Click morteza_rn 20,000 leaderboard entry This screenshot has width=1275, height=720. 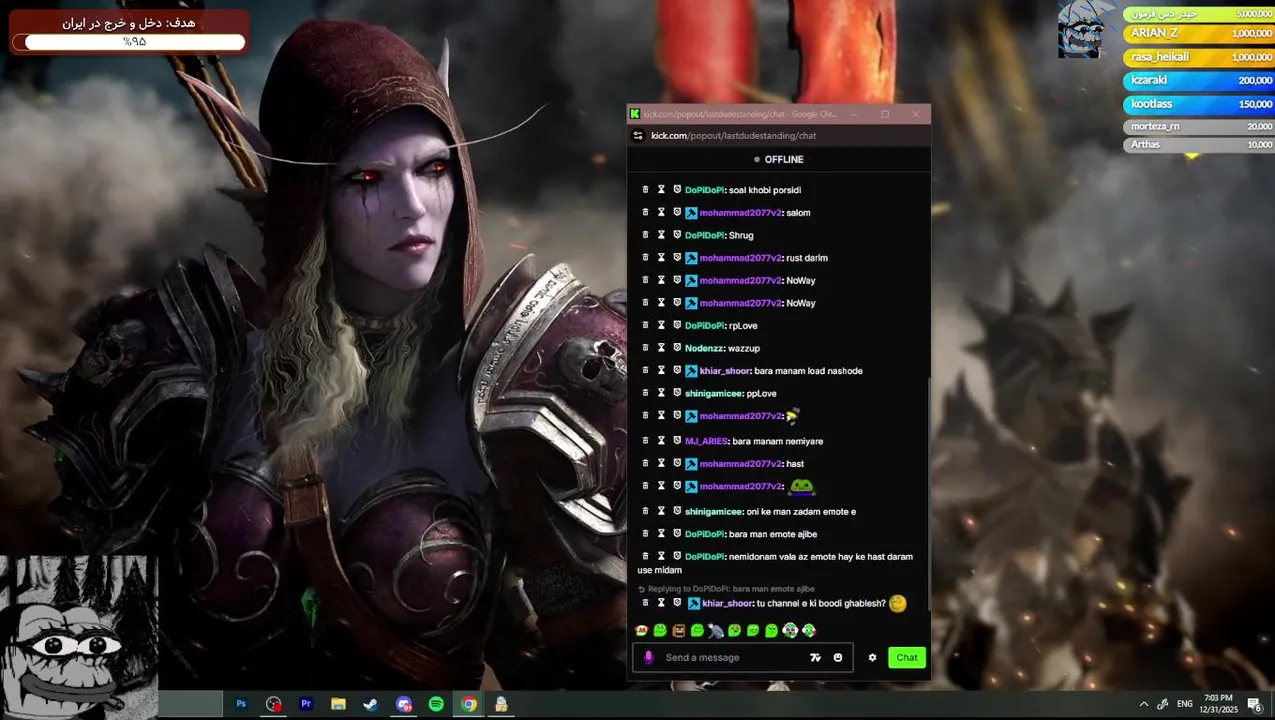(x=1199, y=126)
